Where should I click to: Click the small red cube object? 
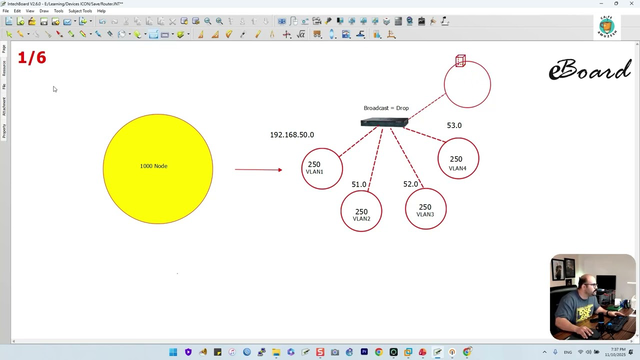pyautogui.click(x=460, y=61)
